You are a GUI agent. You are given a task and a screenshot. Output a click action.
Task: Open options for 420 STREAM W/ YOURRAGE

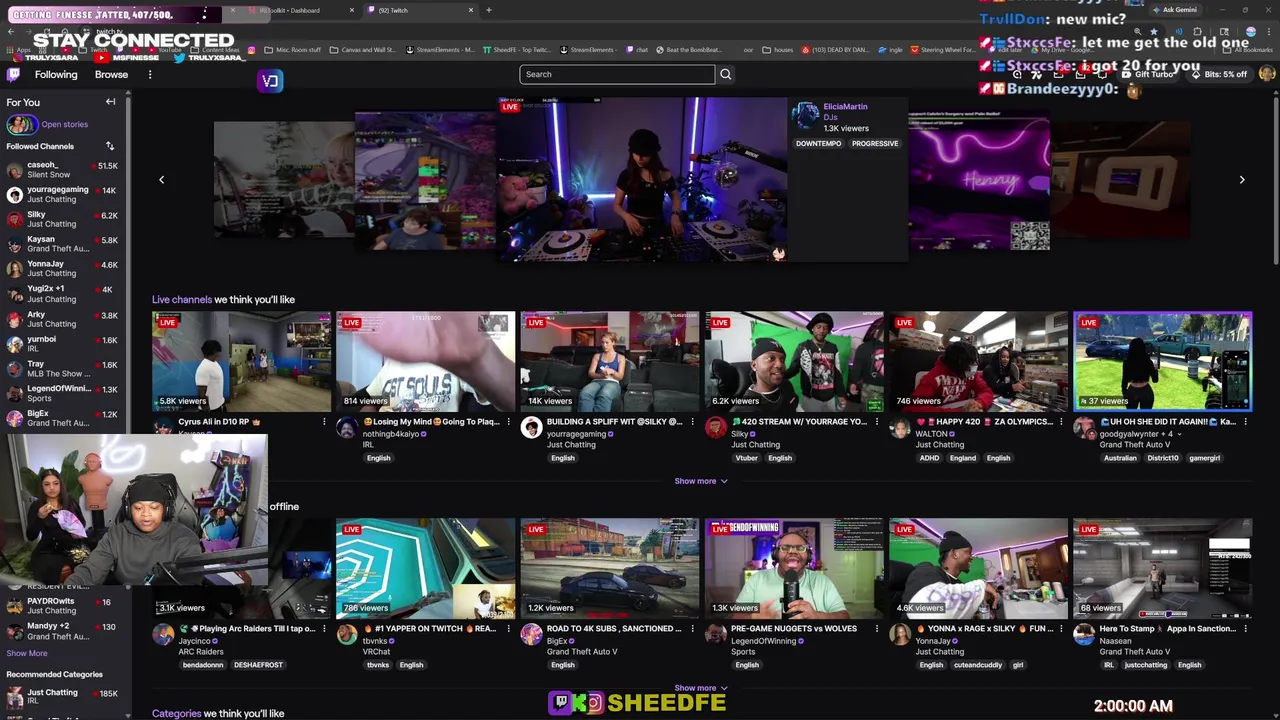pos(876,422)
